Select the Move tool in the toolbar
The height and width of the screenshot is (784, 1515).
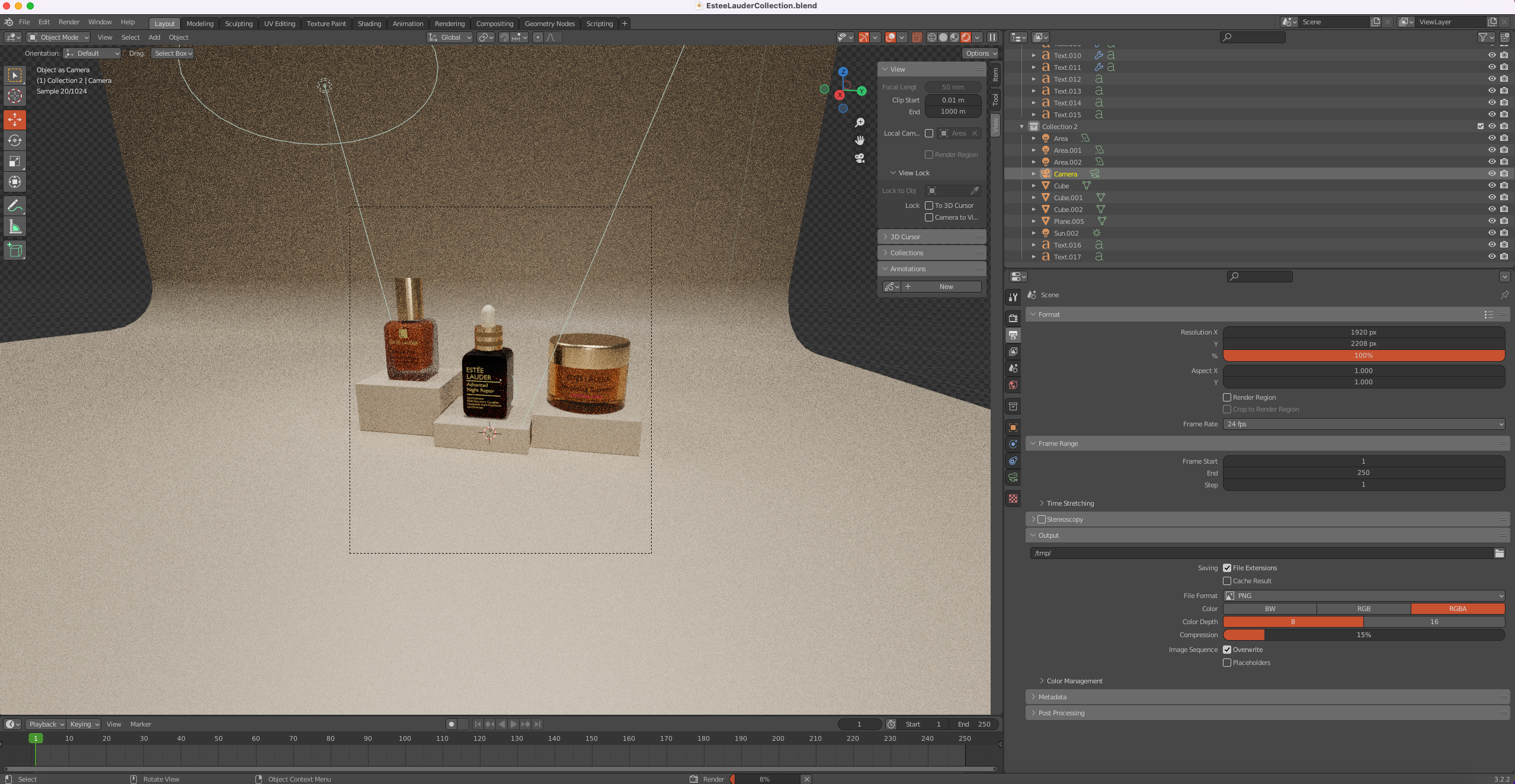point(15,119)
